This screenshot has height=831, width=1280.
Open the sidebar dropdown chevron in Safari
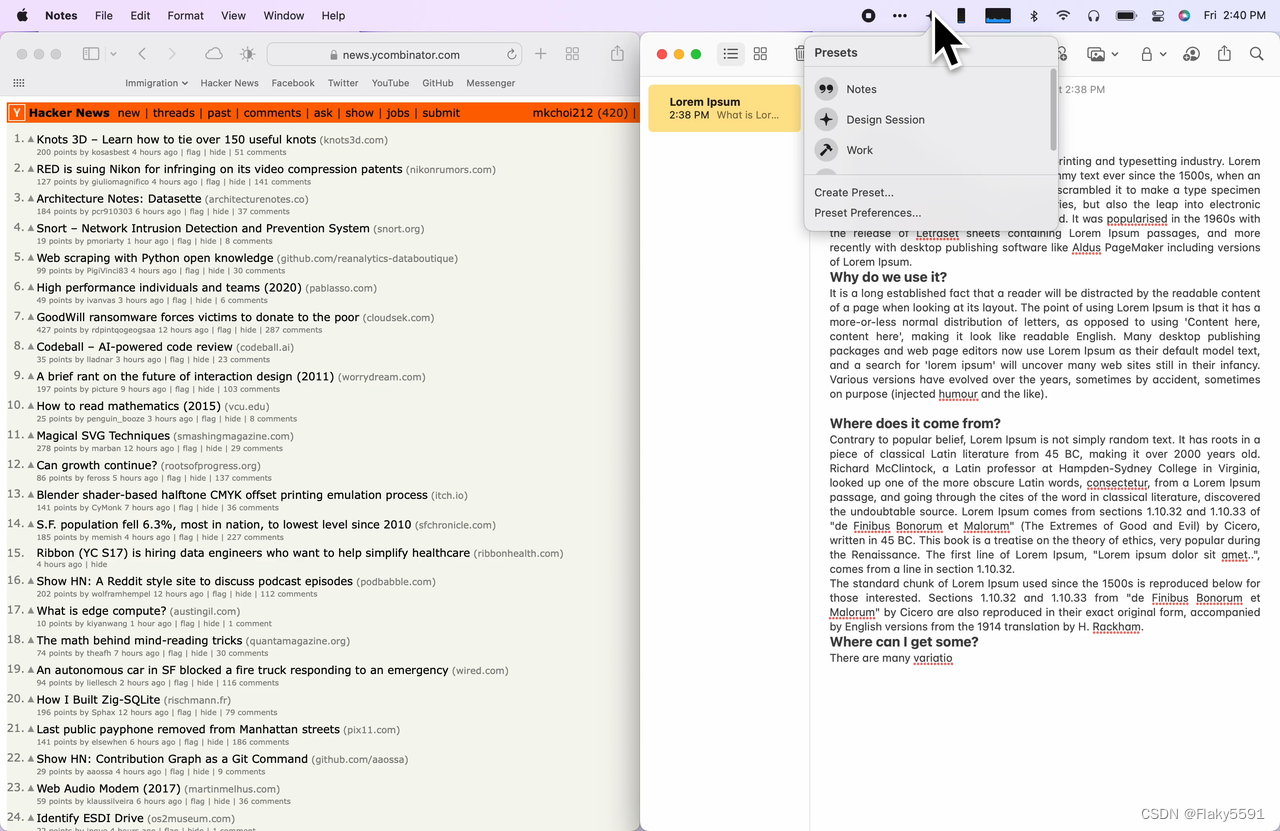tap(113, 54)
